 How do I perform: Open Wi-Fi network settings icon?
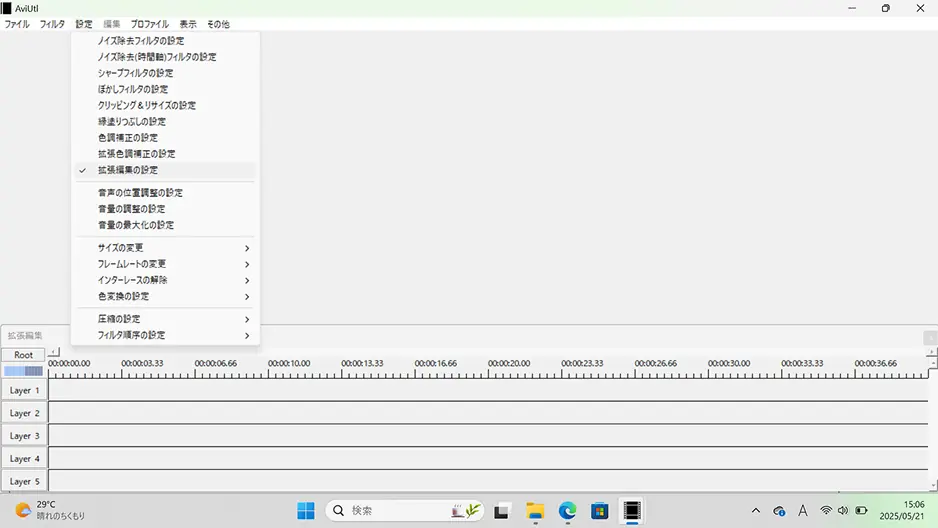pyautogui.click(x=826, y=510)
